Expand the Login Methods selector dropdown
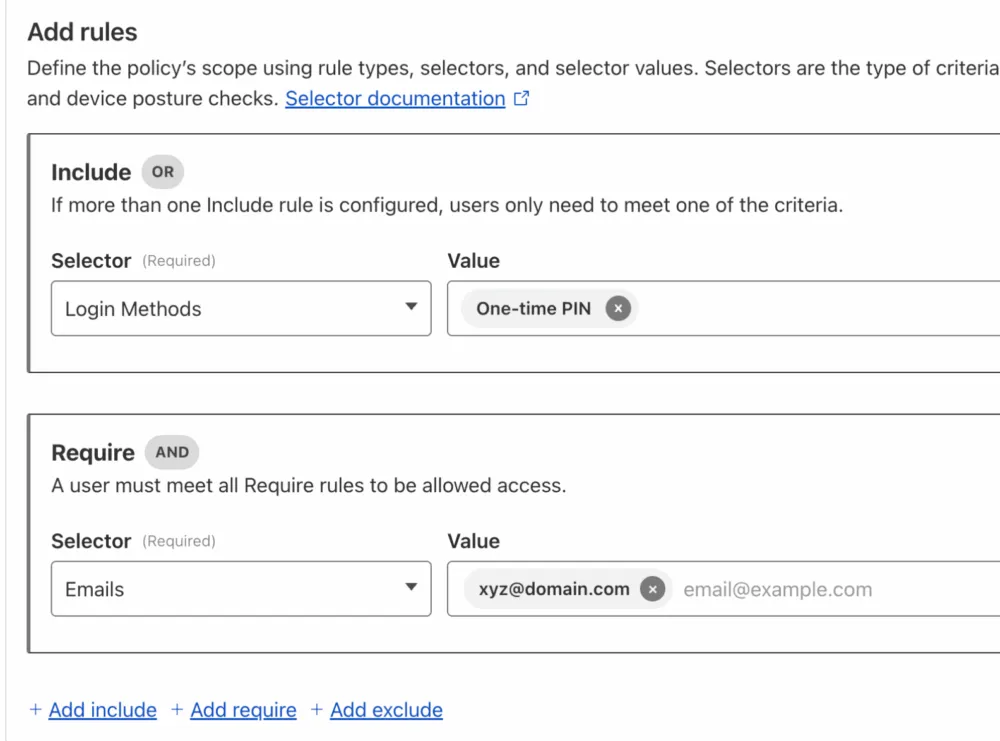Screen dimensions: 1000x741 (x=241, y=309)
